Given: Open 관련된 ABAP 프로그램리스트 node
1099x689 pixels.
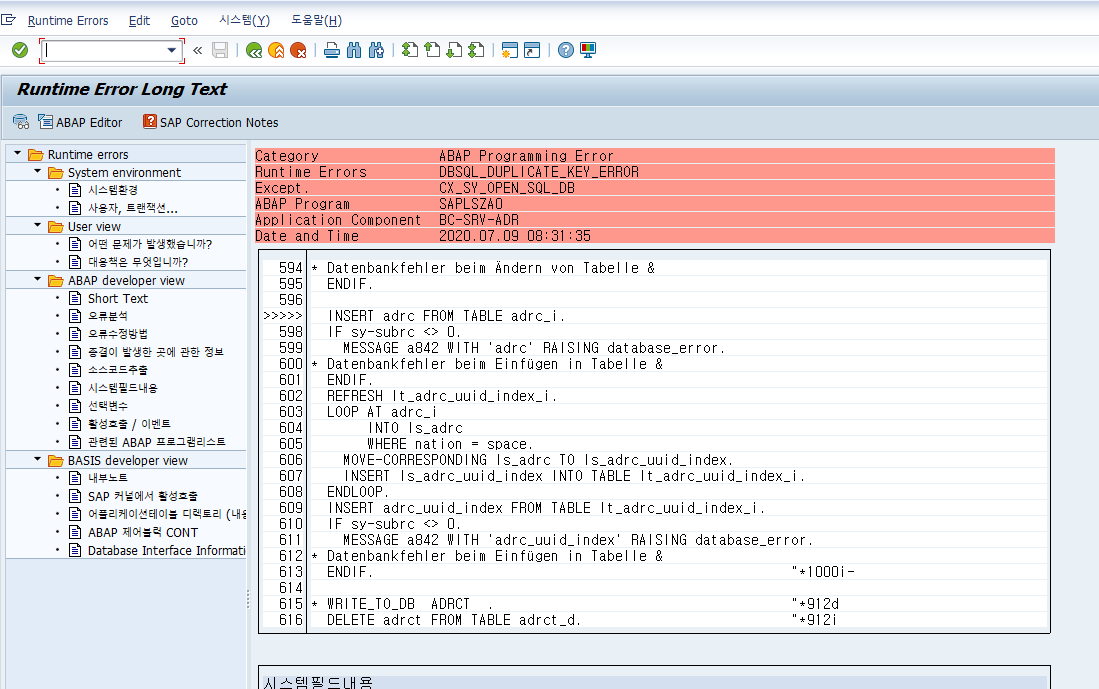Looking at the screenshot, I should pyautogui.click(x=156, y=442).
